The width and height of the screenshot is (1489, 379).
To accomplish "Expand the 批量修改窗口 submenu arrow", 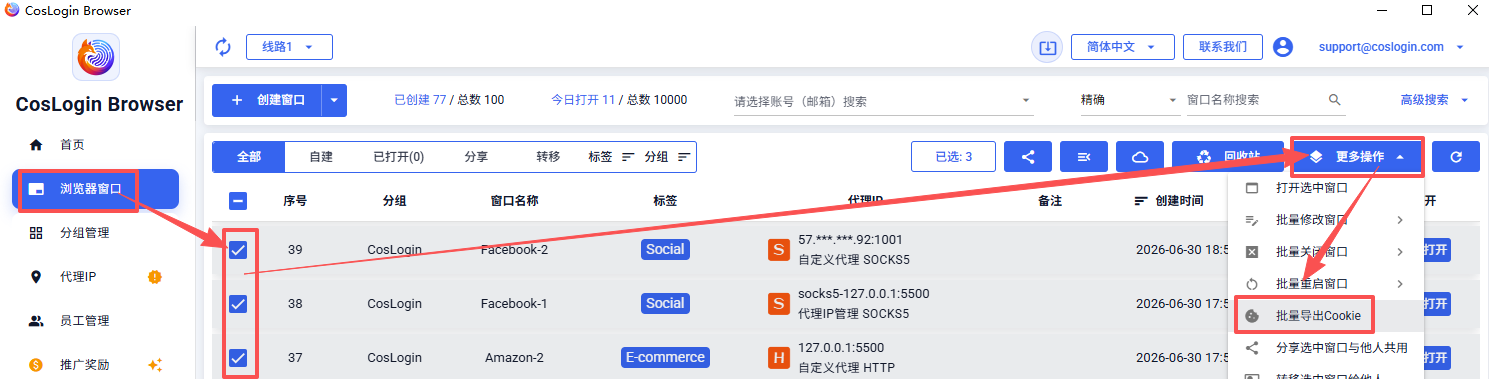I will coord(1399,220).
